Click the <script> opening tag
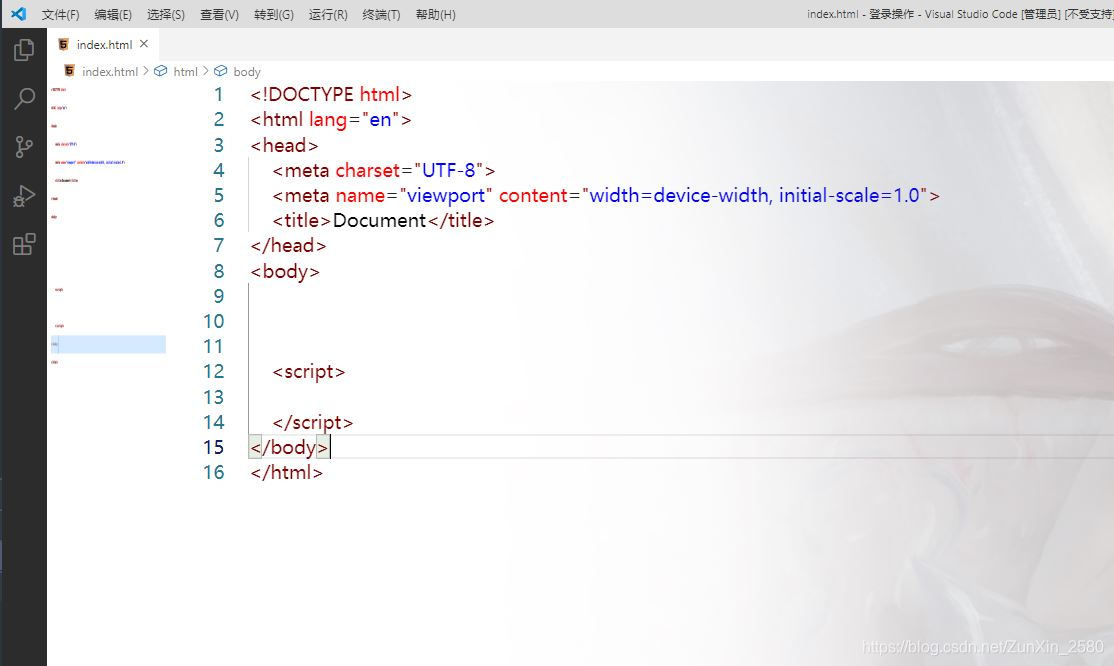Viewport: 1114px width, 666px height. coord(309,372)
